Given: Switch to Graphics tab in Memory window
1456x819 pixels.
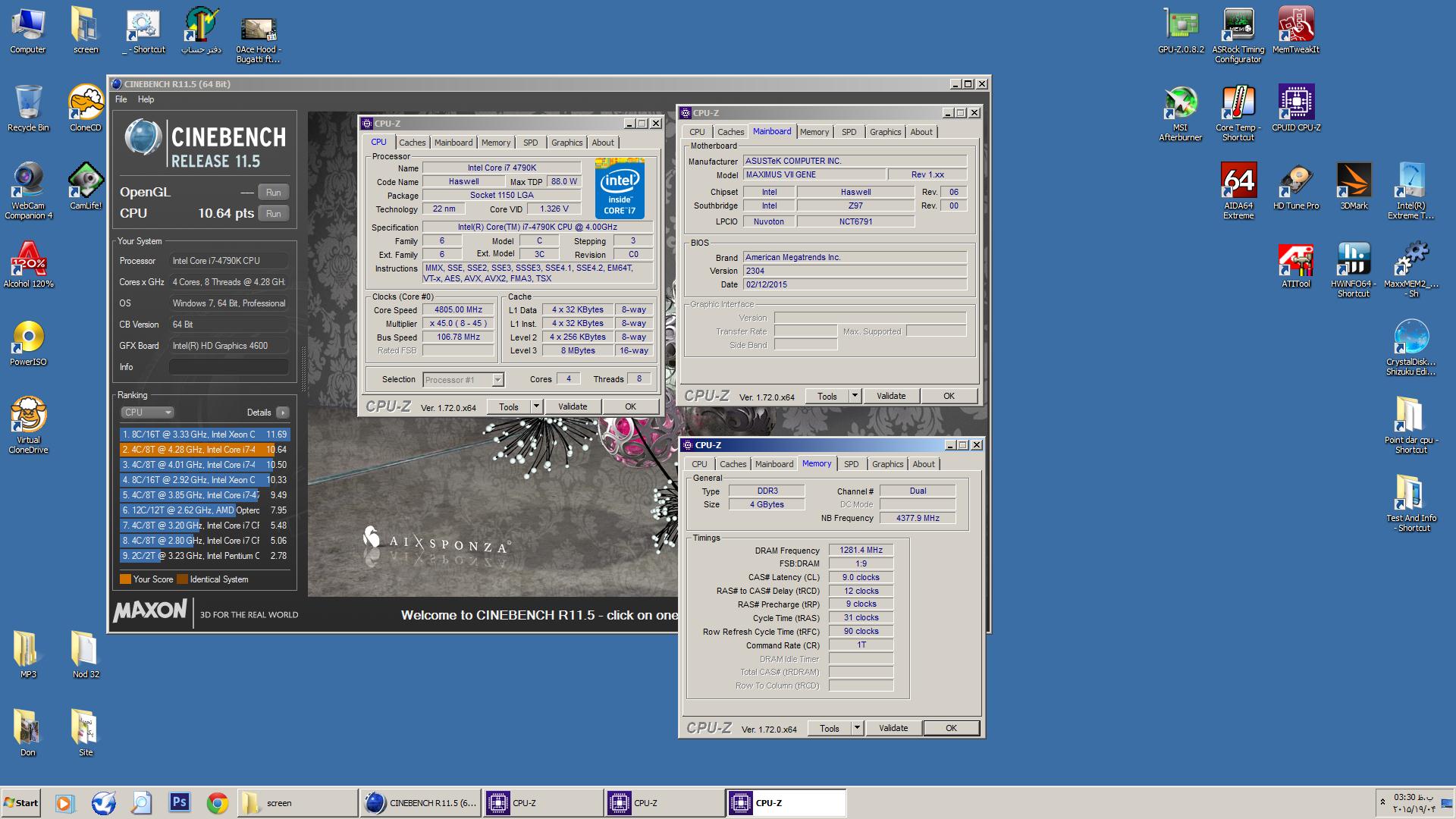Looking at the screenshot, I should [x=887, y=464].
